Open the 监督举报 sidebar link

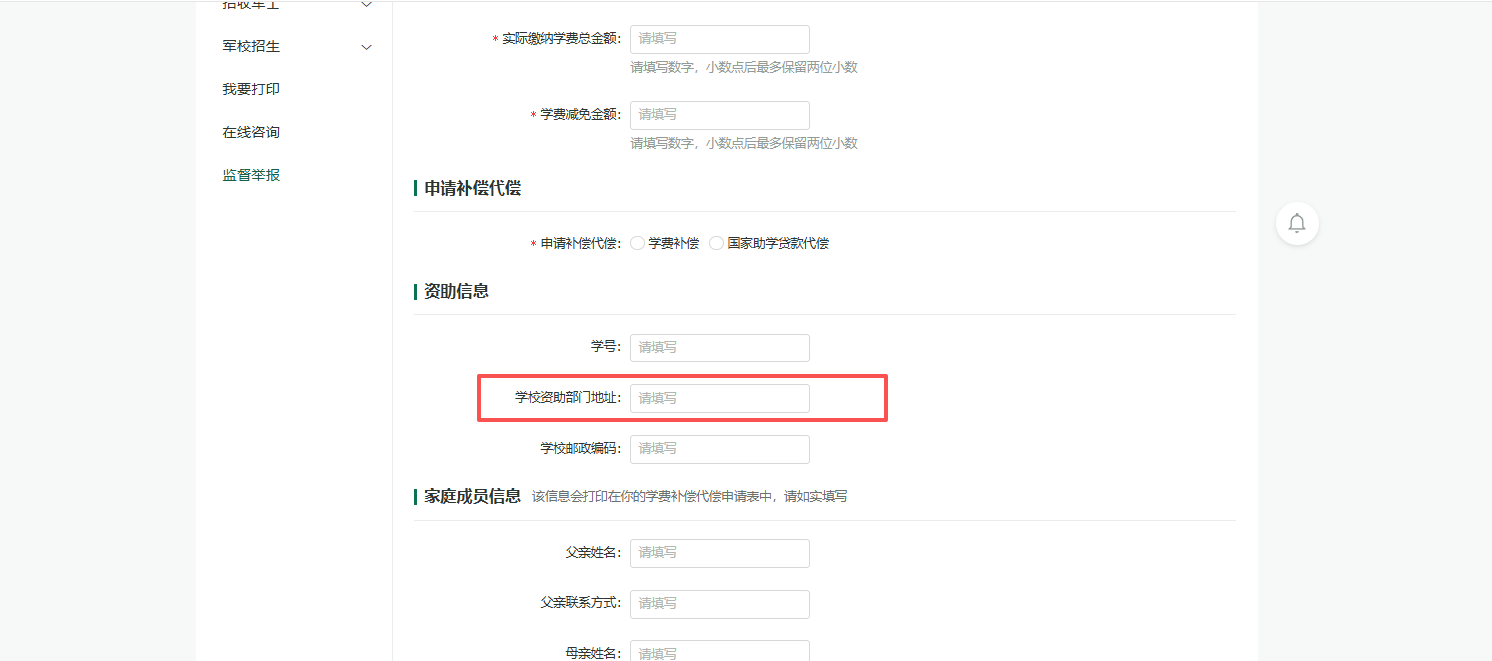(x=251, y=175)
